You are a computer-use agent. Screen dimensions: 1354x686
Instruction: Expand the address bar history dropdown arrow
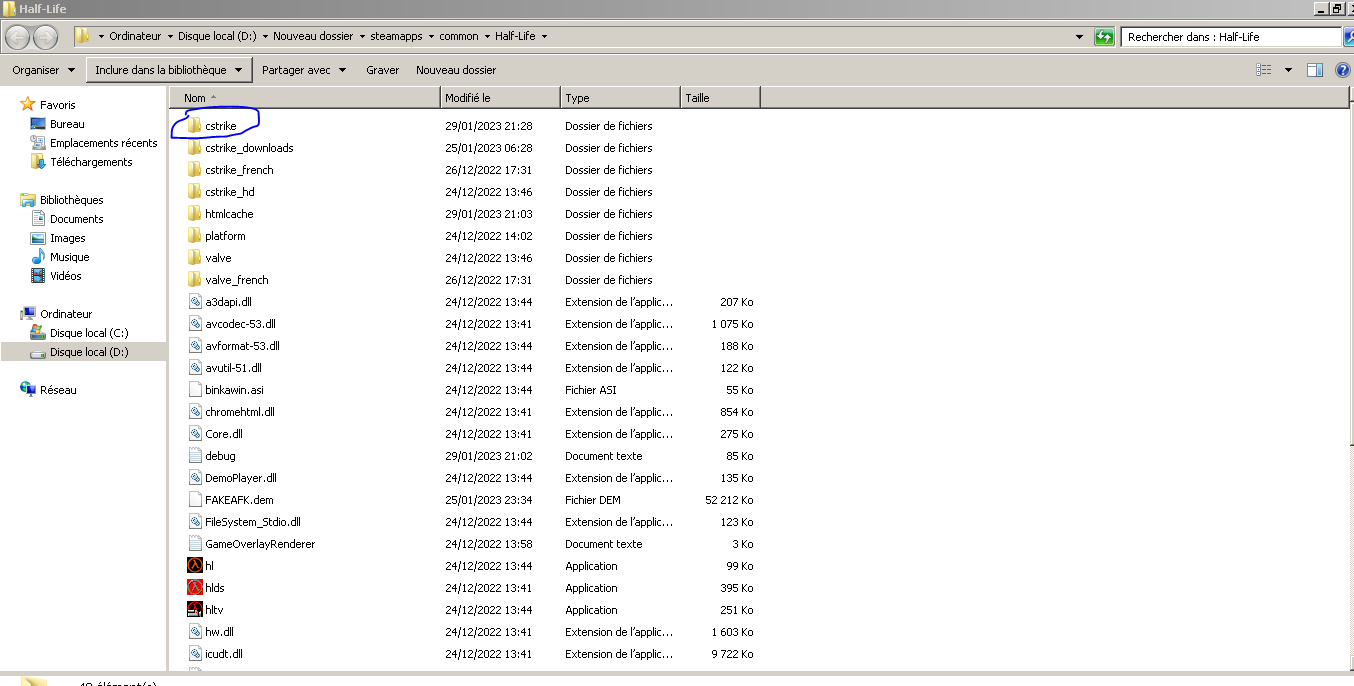coord(1079,37)
